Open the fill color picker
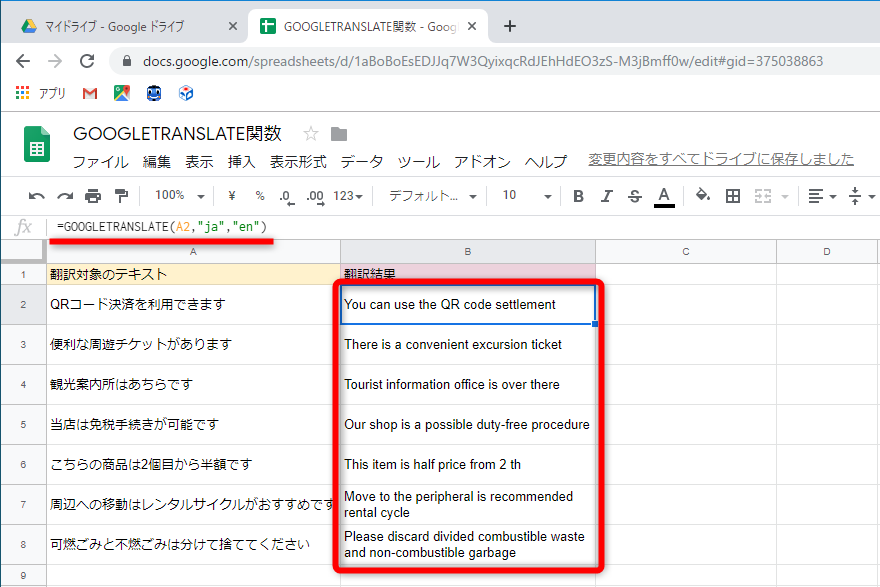Viewport: 880px width, 587px height. [701, 196]
